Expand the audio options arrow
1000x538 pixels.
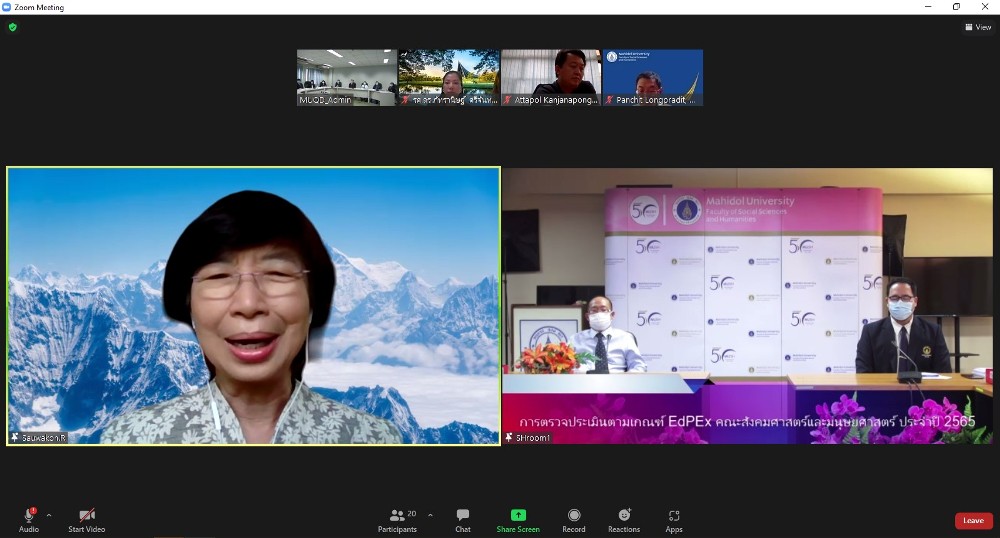click(49, 515)
